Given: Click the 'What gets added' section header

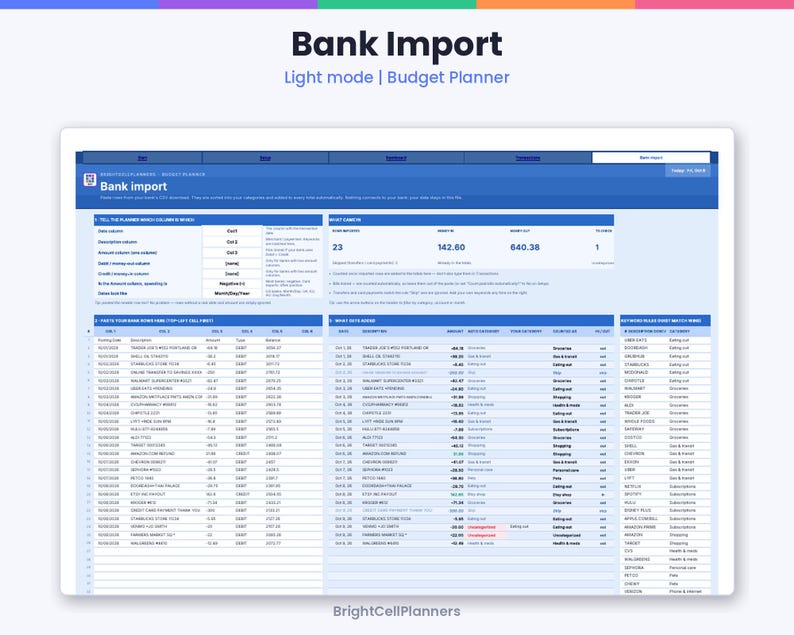Looking at the screenshot, I should coord(471,321).
